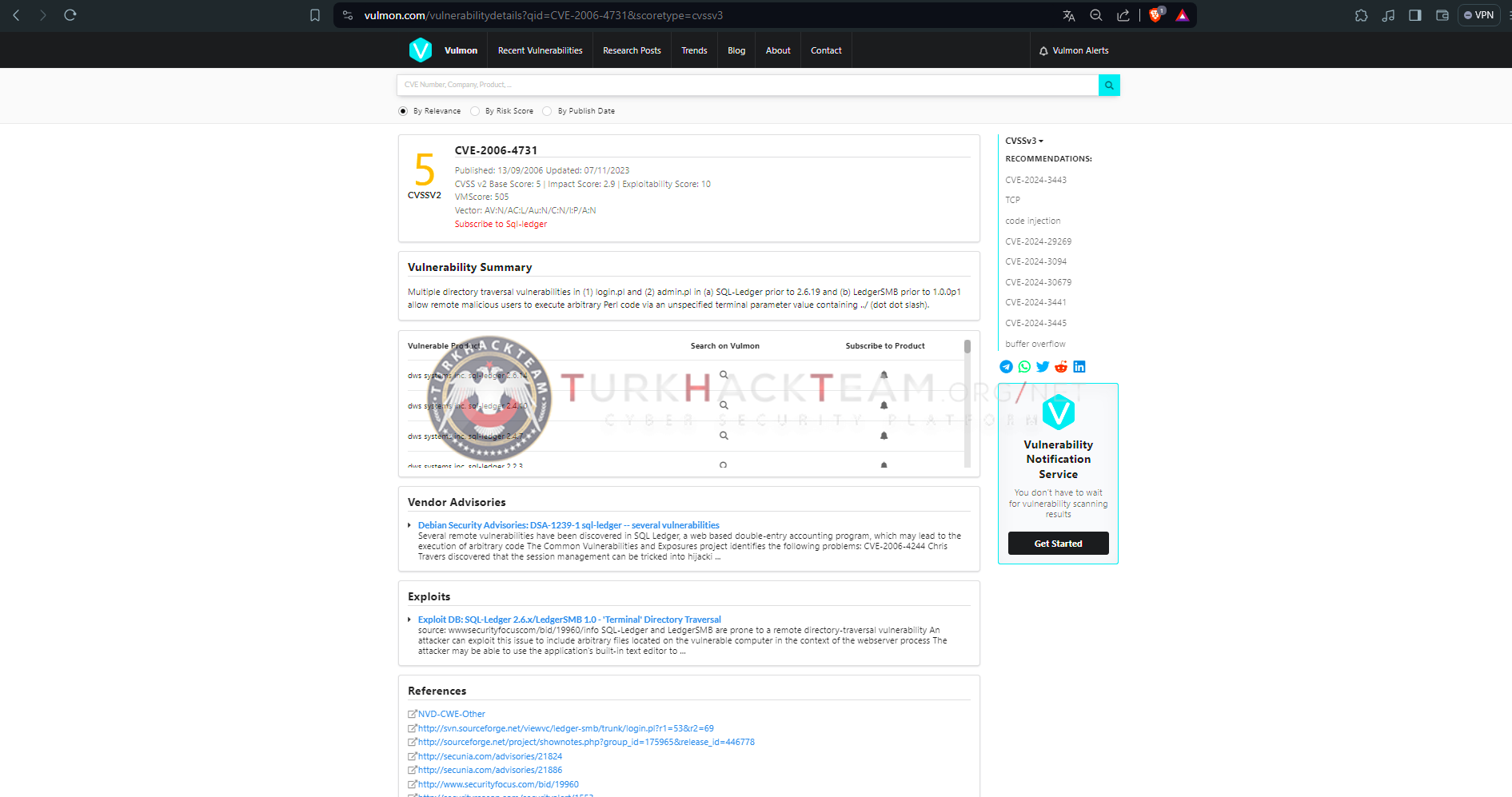This screenshot has width=1512, height=797.
Task: Select By Publish Date radio button
Action: [x=547, y=111]
